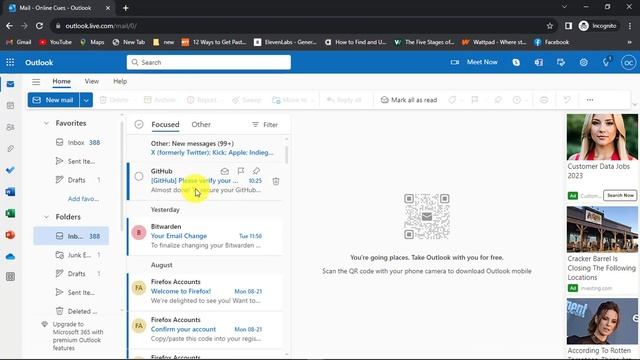The width and height of the screenshot is (640, 360).
Task: Collapse the Favorites section
Action: point(47,123)
